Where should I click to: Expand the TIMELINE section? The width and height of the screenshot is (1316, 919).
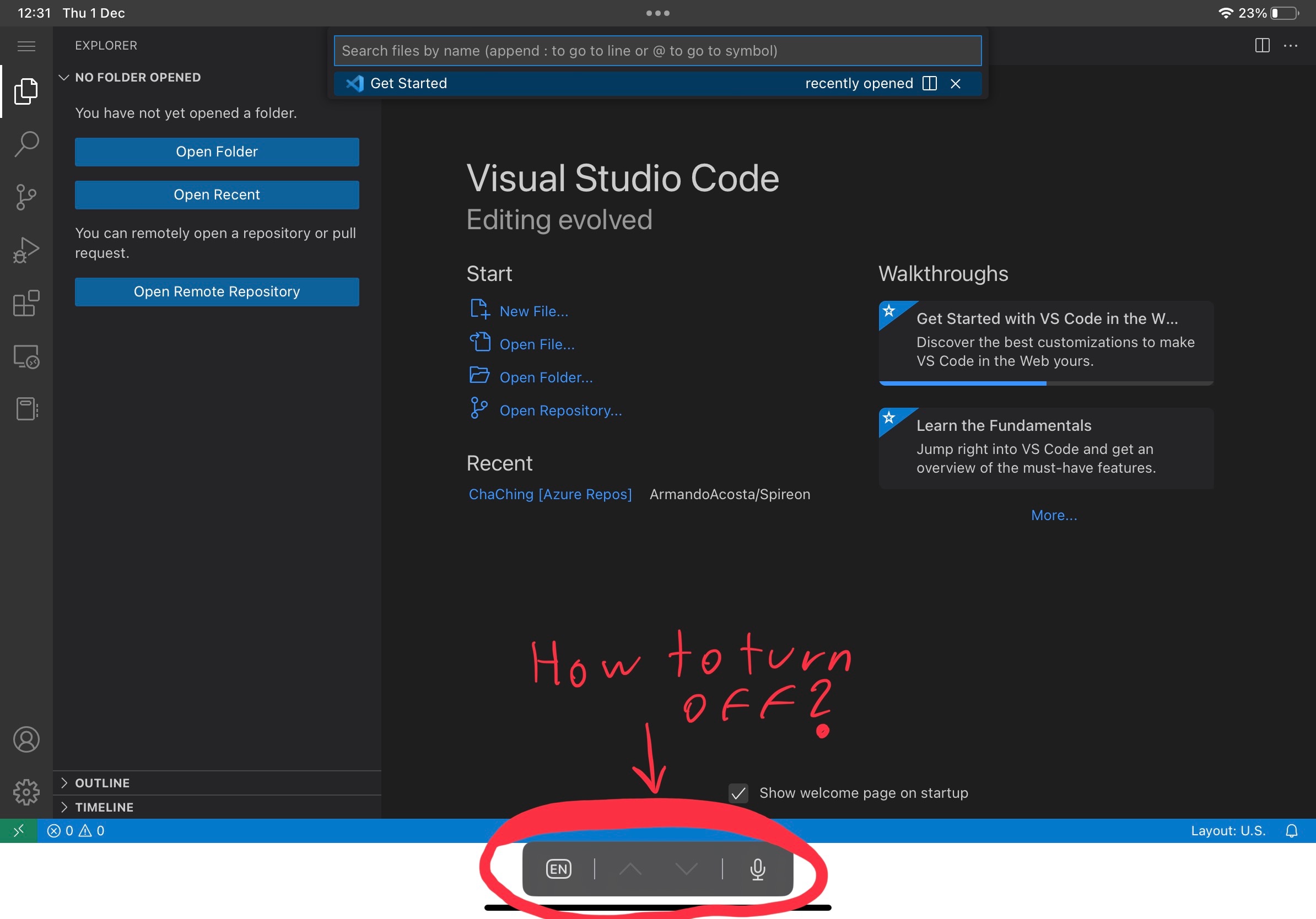tap(104, 807)
